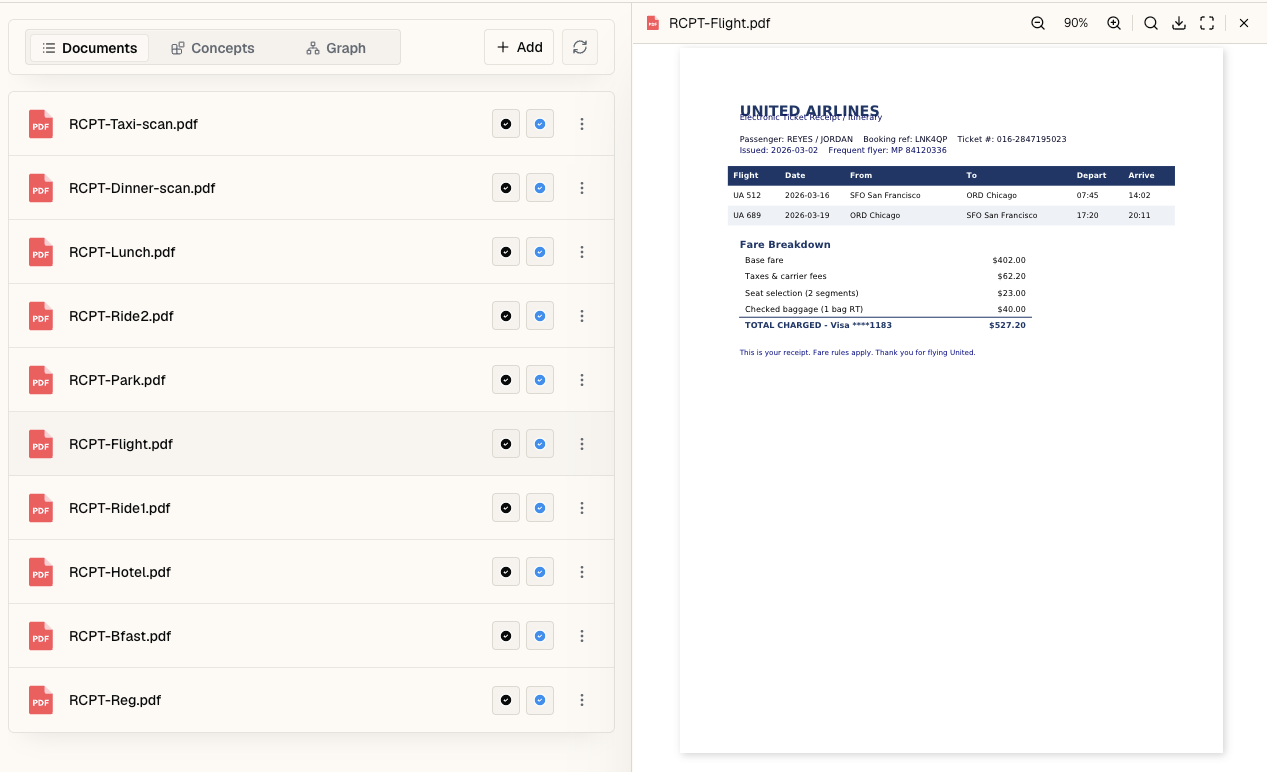Open RCPT-Park.pdf in the list
This screenshot has height=772, width=1267.
[x=311, y=380]
